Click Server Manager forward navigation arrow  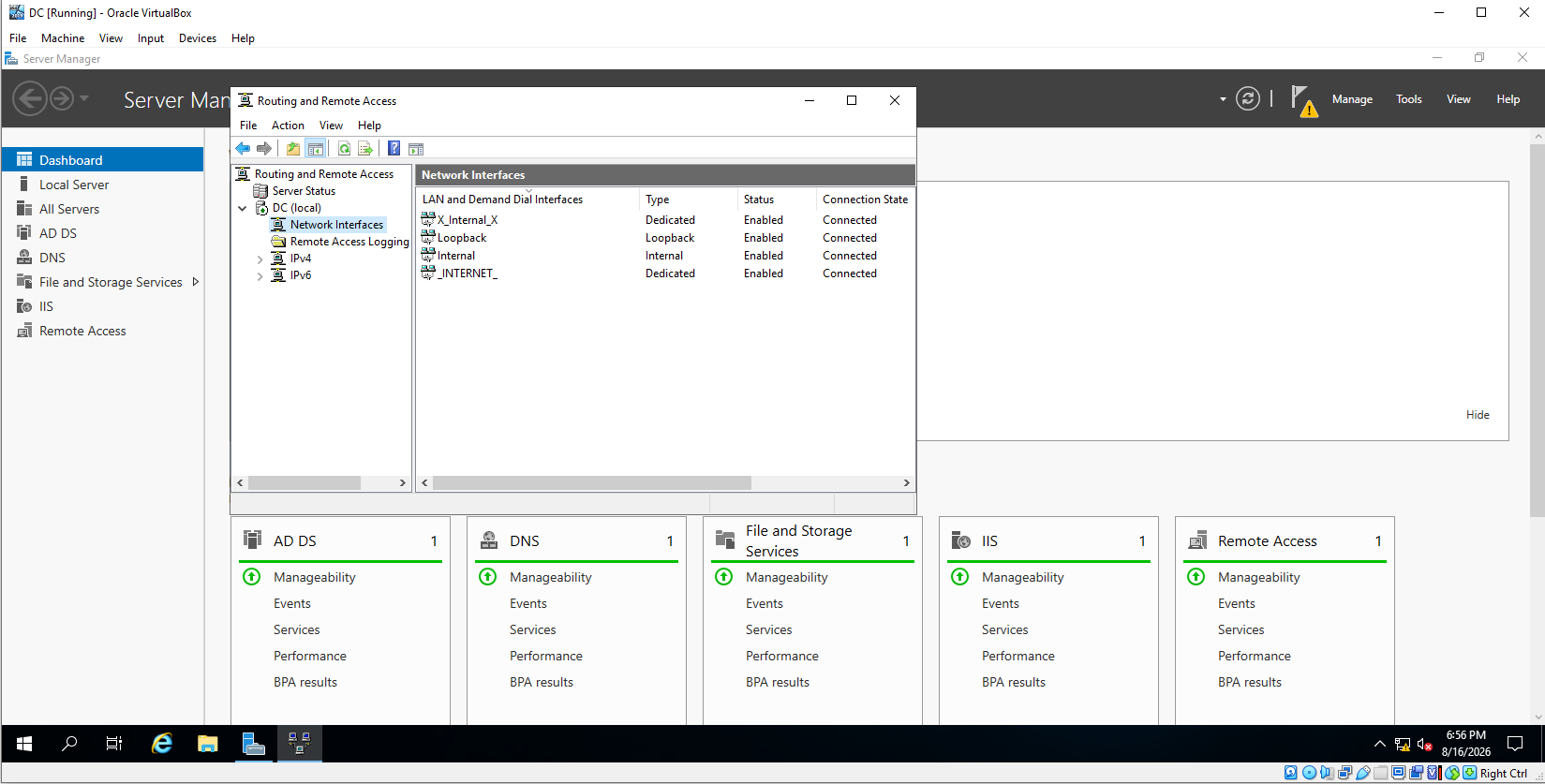pyautogui.click(x=62, y=98)
